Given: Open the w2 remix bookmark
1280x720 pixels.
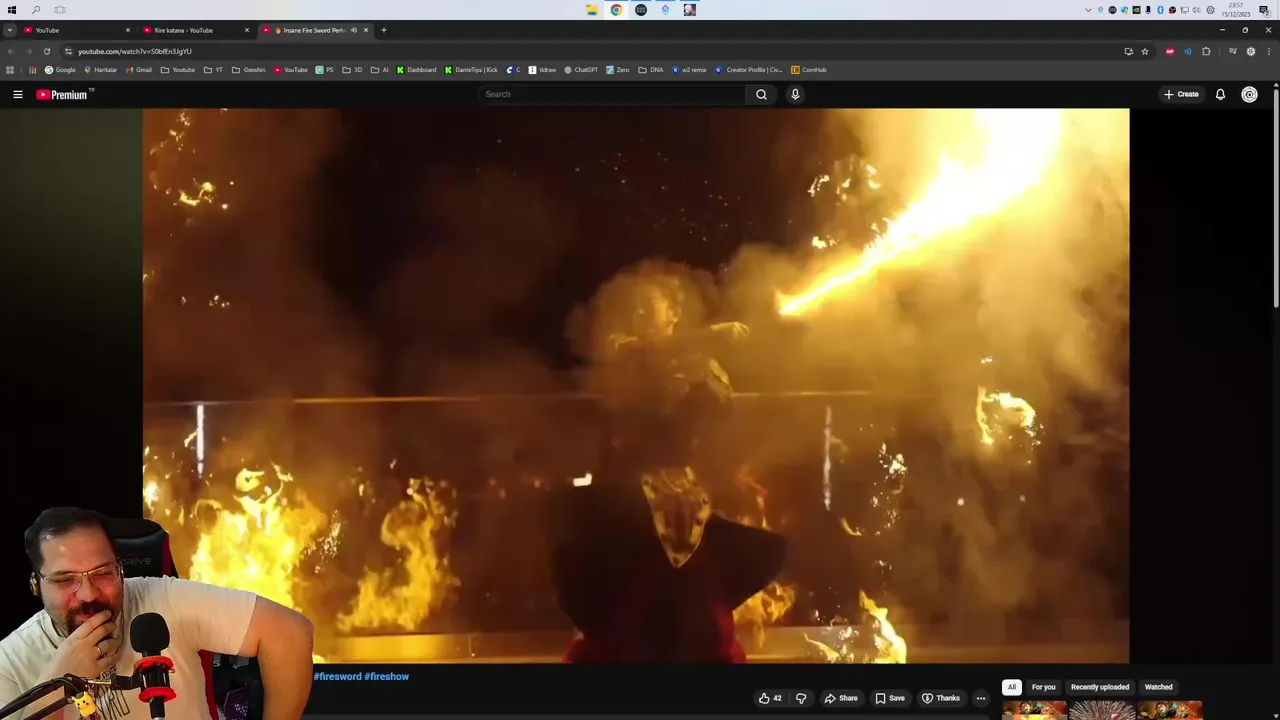Looking at the screenshot, I should point(689,70).
